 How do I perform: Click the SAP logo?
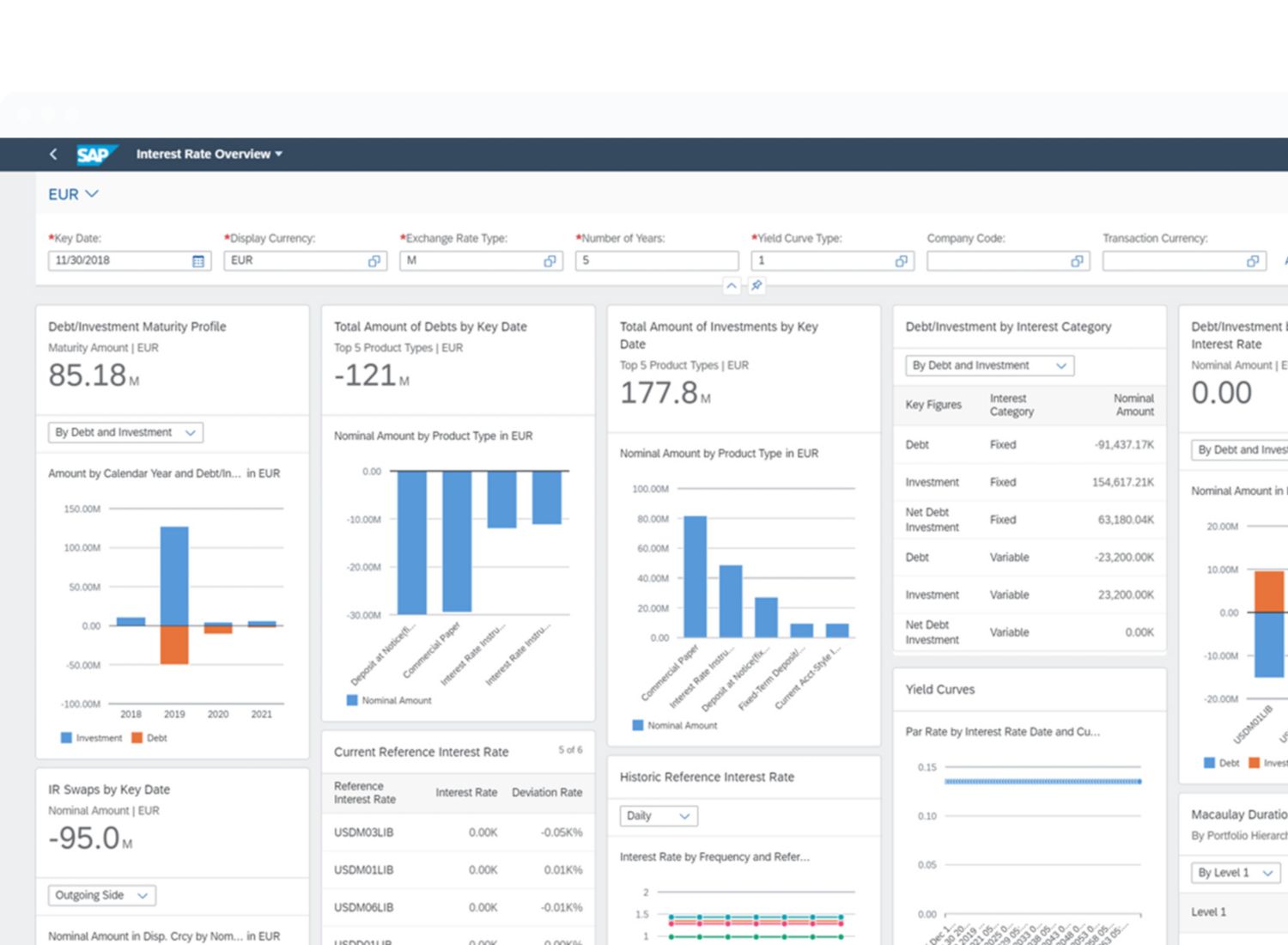tap(94, 155)
